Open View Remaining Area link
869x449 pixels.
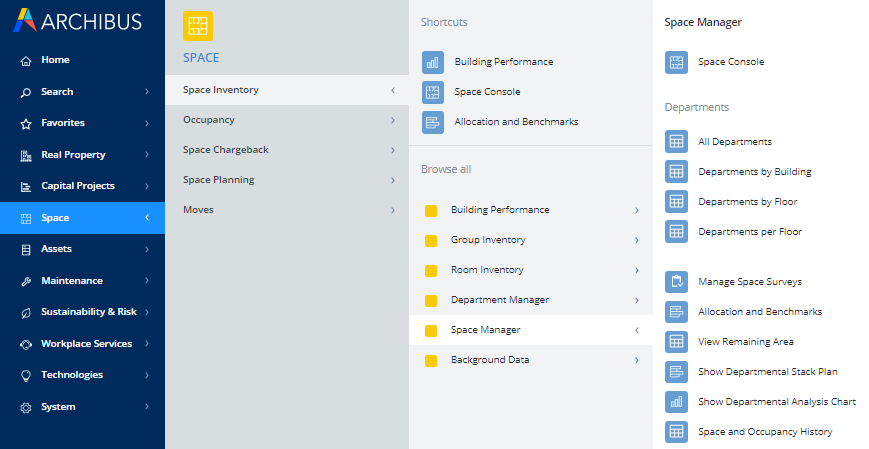tap(745, 342)
